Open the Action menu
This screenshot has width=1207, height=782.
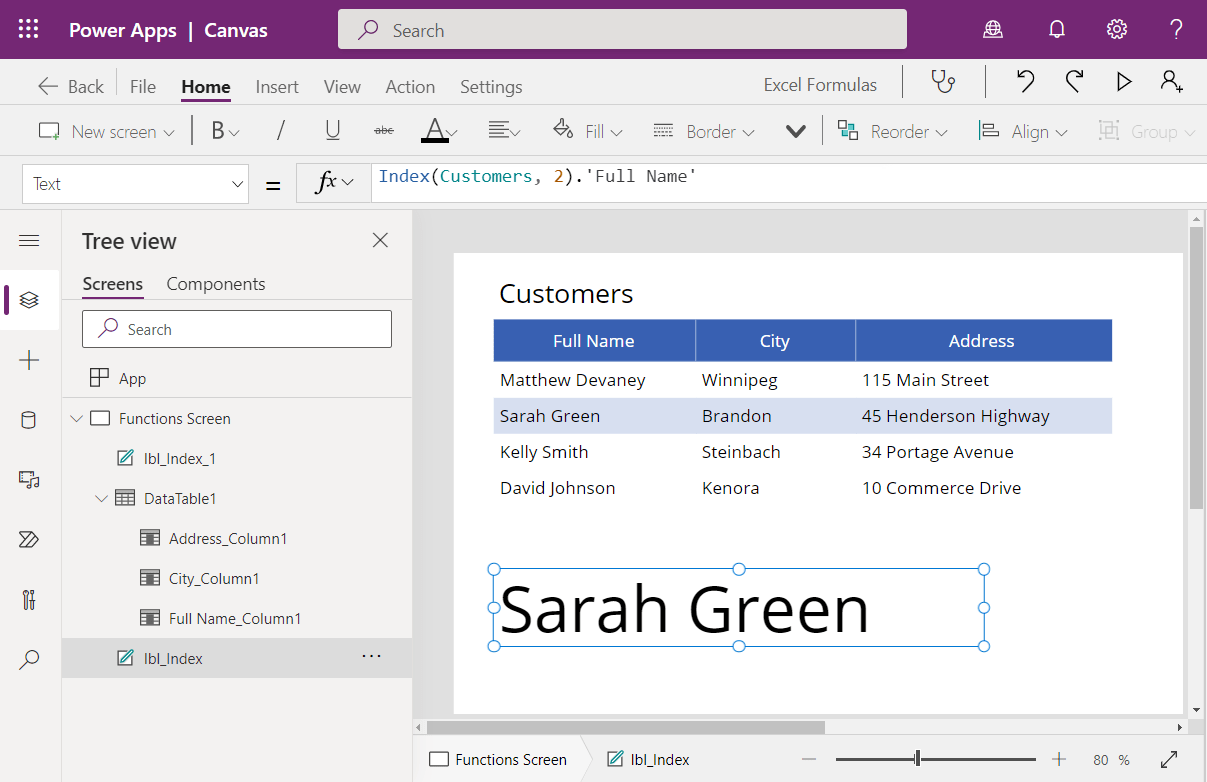(x=410, y=87)
